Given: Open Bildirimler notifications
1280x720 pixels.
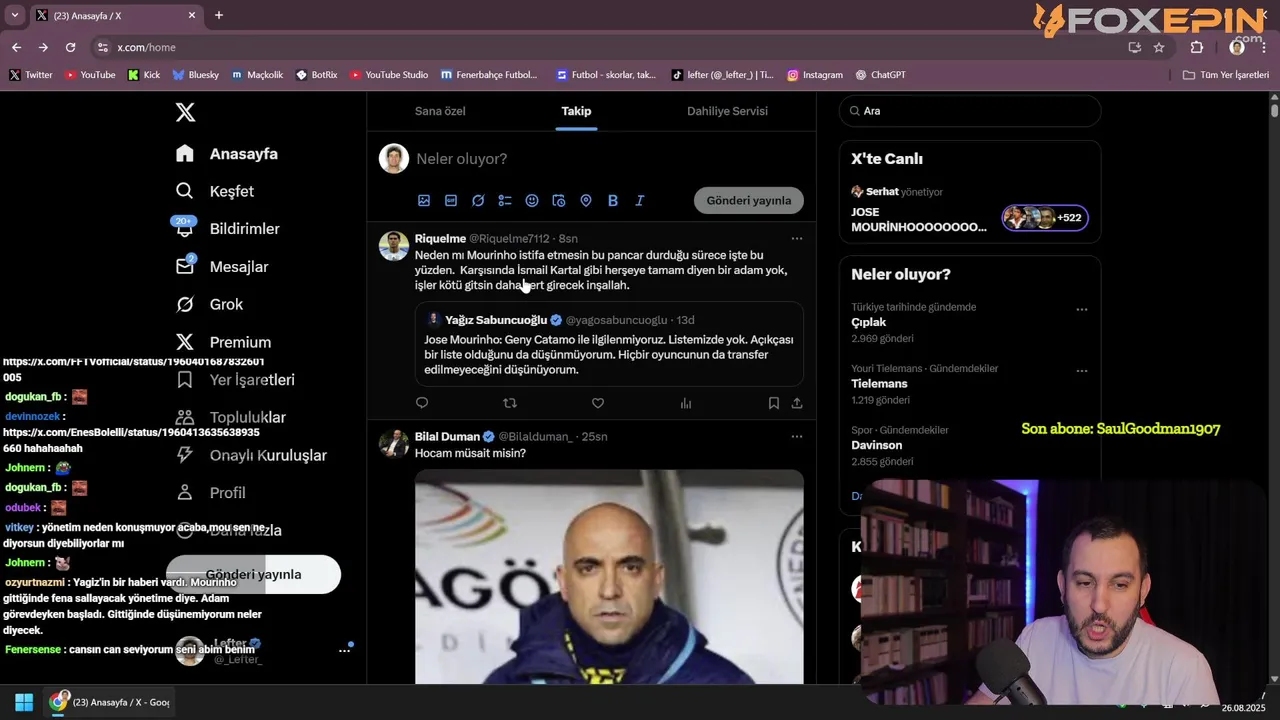Looking at the screenshot, I should [x=227, y=229].
